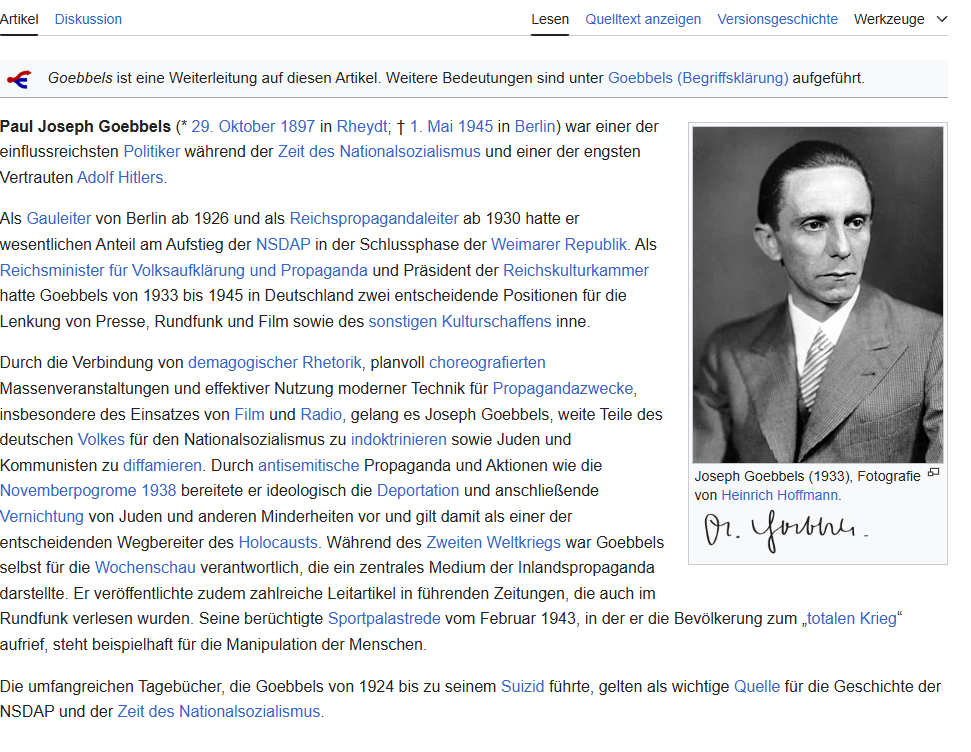Follow the Reichspropagandaleiter link
This screenshot has height=752, width=971.
(374, 218)
